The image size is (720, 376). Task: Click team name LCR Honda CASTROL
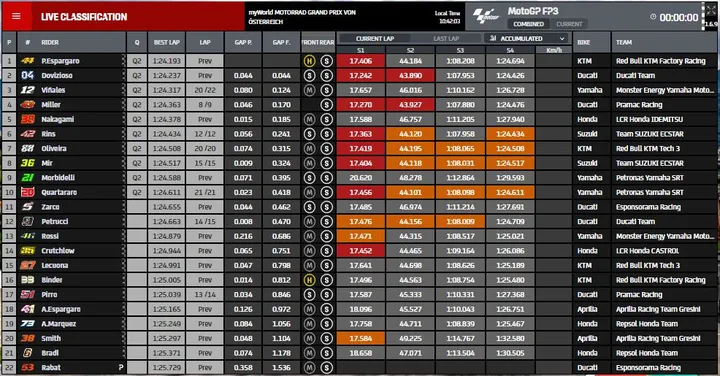tap(647, 251)
